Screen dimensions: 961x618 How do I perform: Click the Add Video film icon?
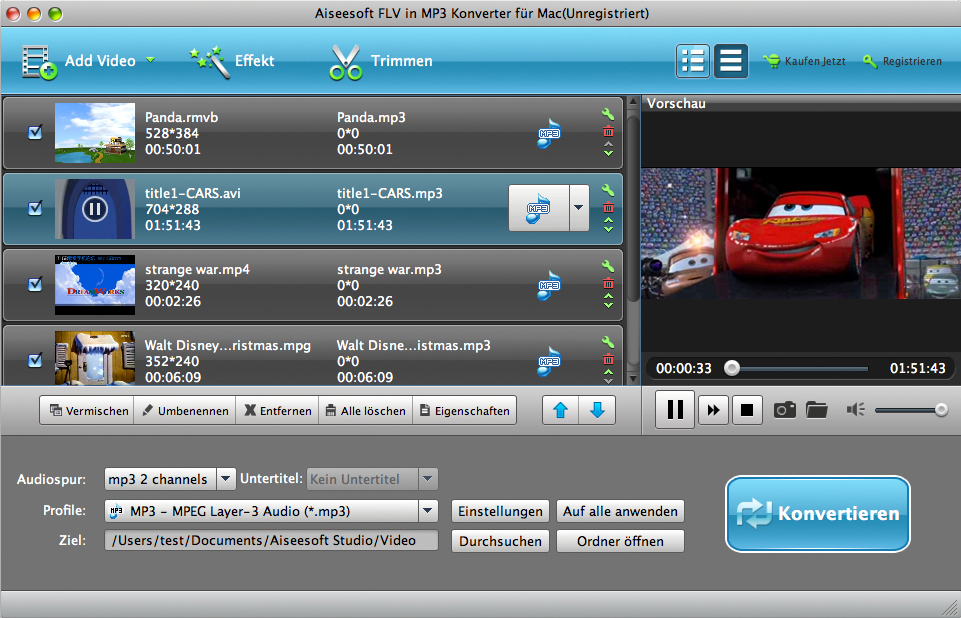39,62
